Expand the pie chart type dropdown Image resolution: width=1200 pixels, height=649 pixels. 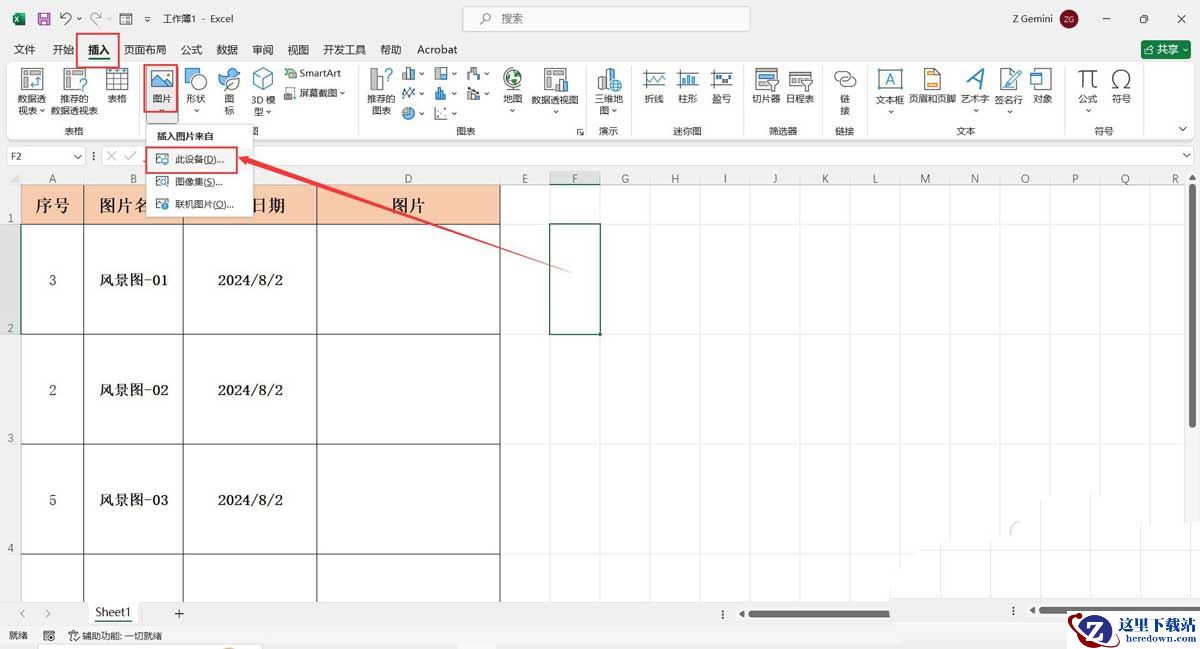422,114
